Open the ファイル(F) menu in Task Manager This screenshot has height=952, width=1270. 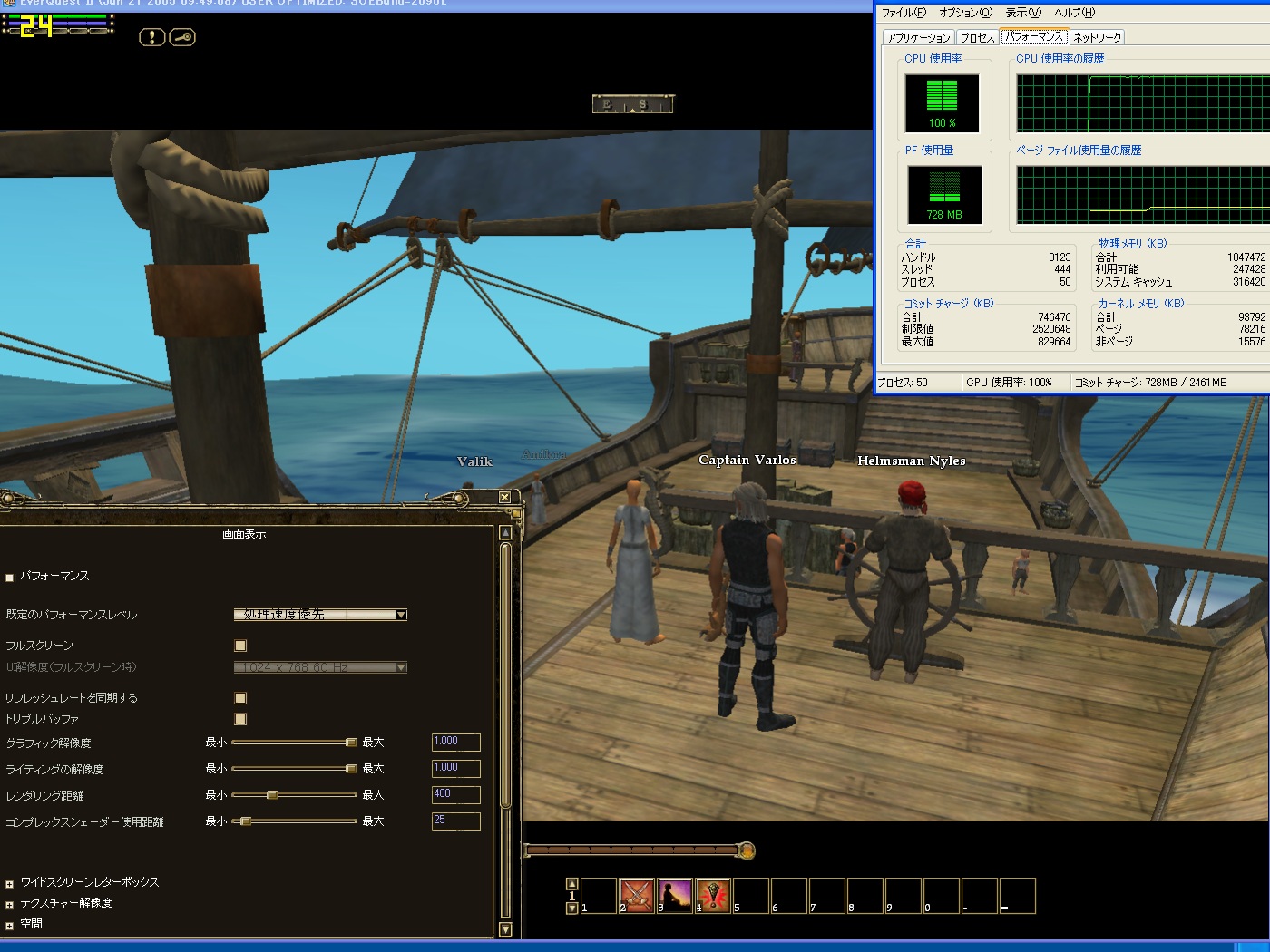pos(904,13)
